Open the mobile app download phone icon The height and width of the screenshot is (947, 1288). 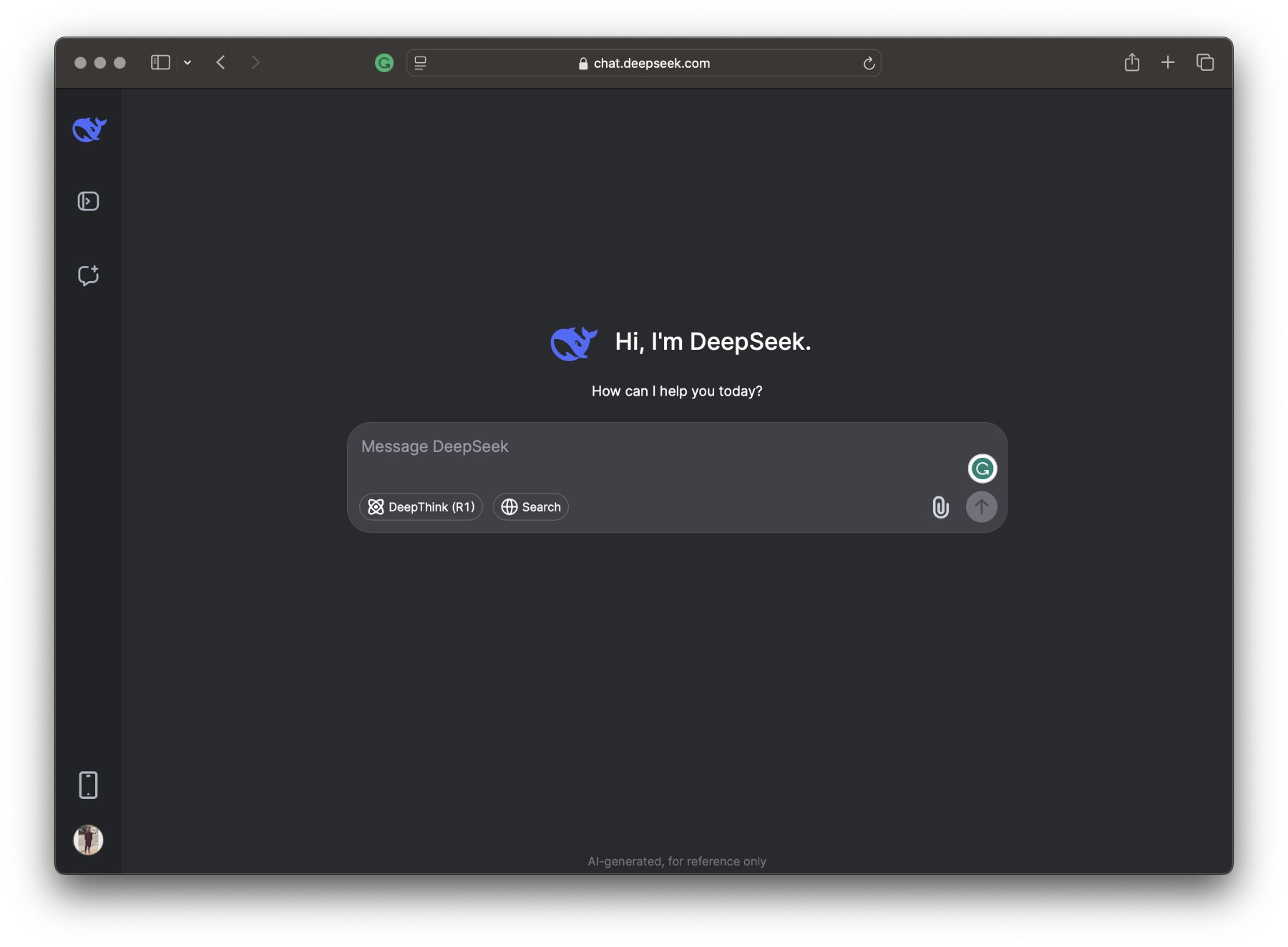coord(88,785)
